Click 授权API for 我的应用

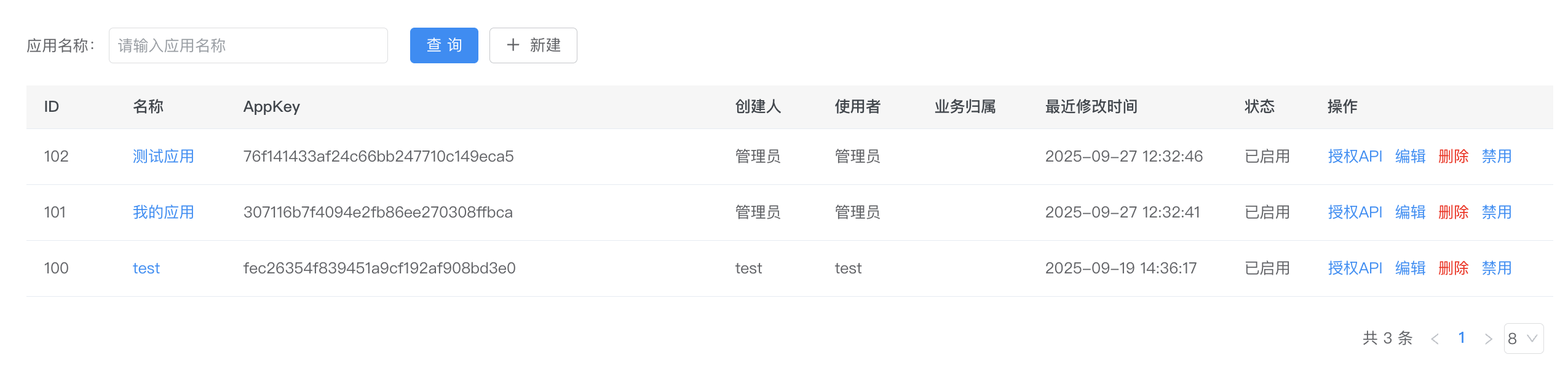coord(1354,213)
